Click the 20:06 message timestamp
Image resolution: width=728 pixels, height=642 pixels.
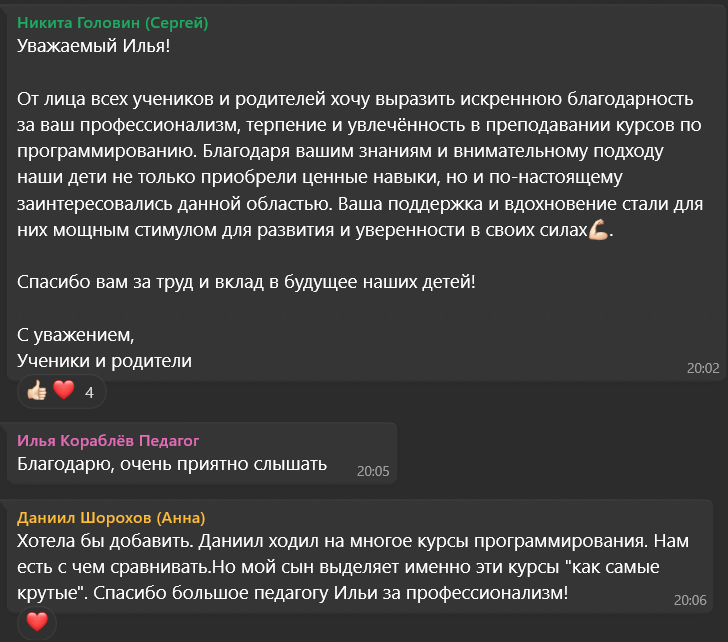tap(690, 600)
